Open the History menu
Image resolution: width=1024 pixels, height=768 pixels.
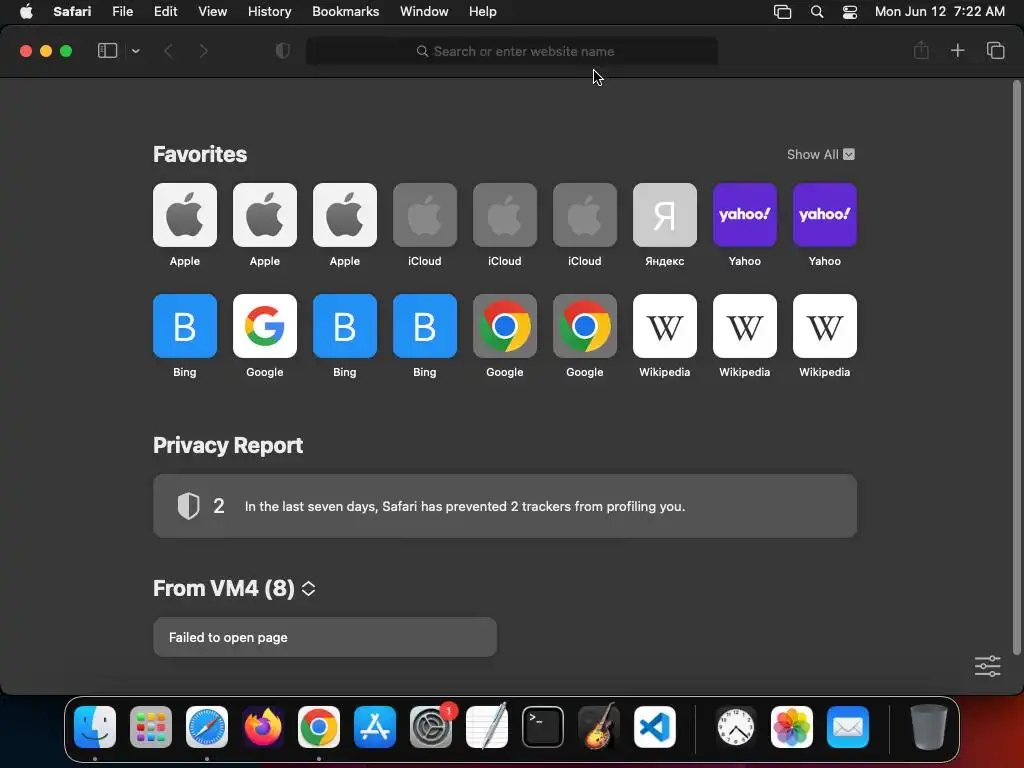[269, 12]
